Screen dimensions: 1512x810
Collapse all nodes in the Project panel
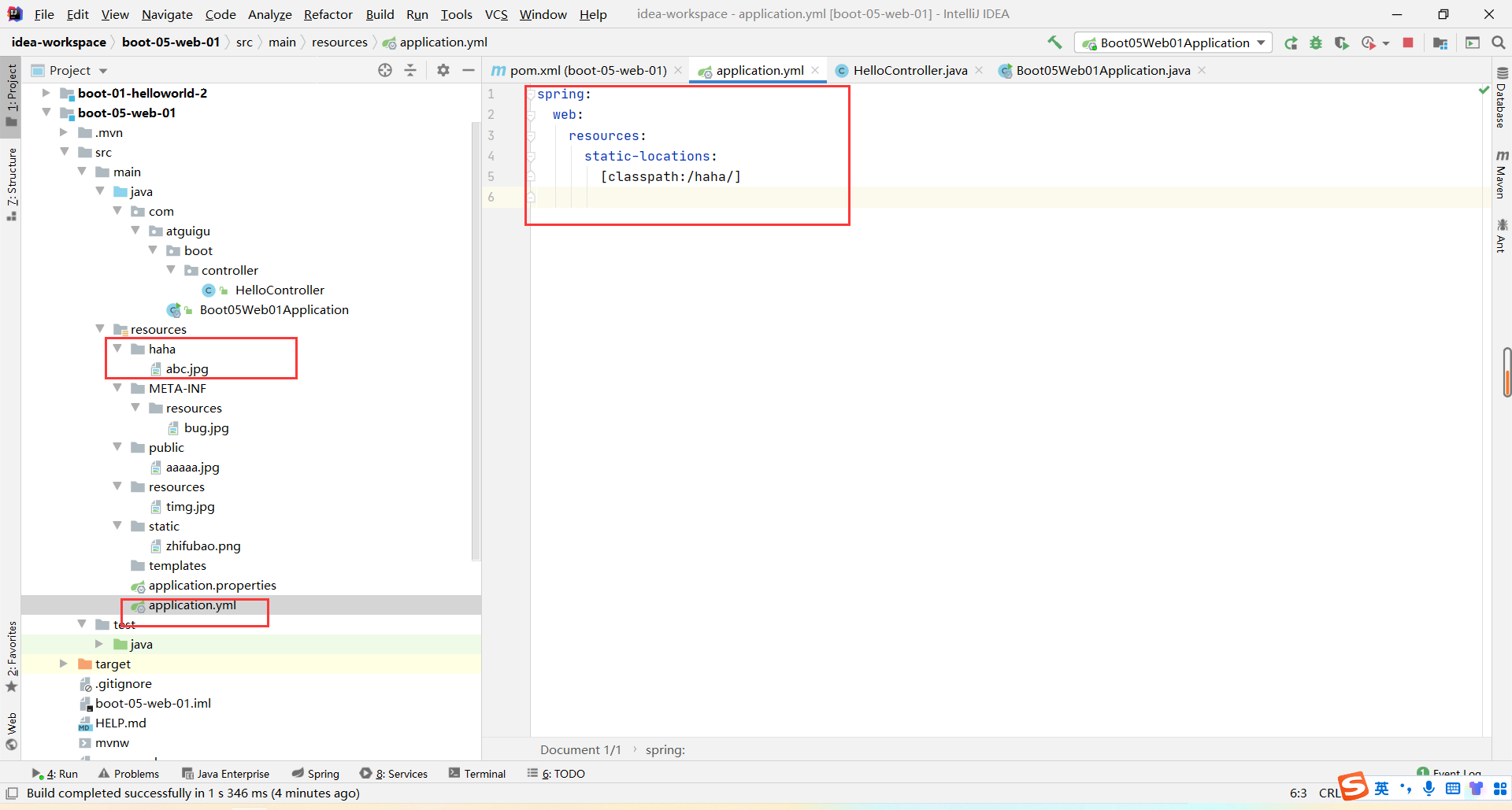[410, 70]
